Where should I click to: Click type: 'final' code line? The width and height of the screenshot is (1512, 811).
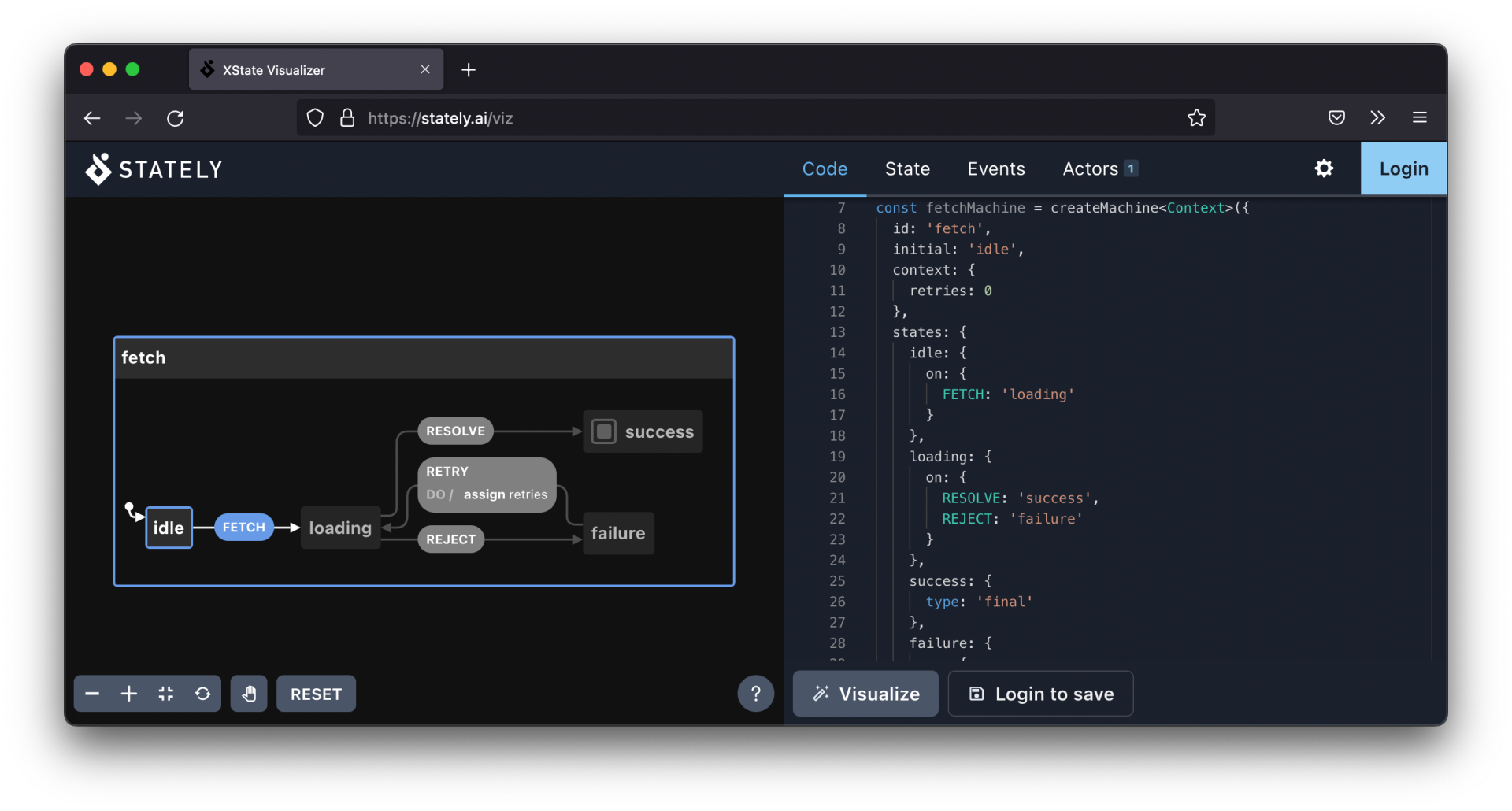[x=979, y=602]
